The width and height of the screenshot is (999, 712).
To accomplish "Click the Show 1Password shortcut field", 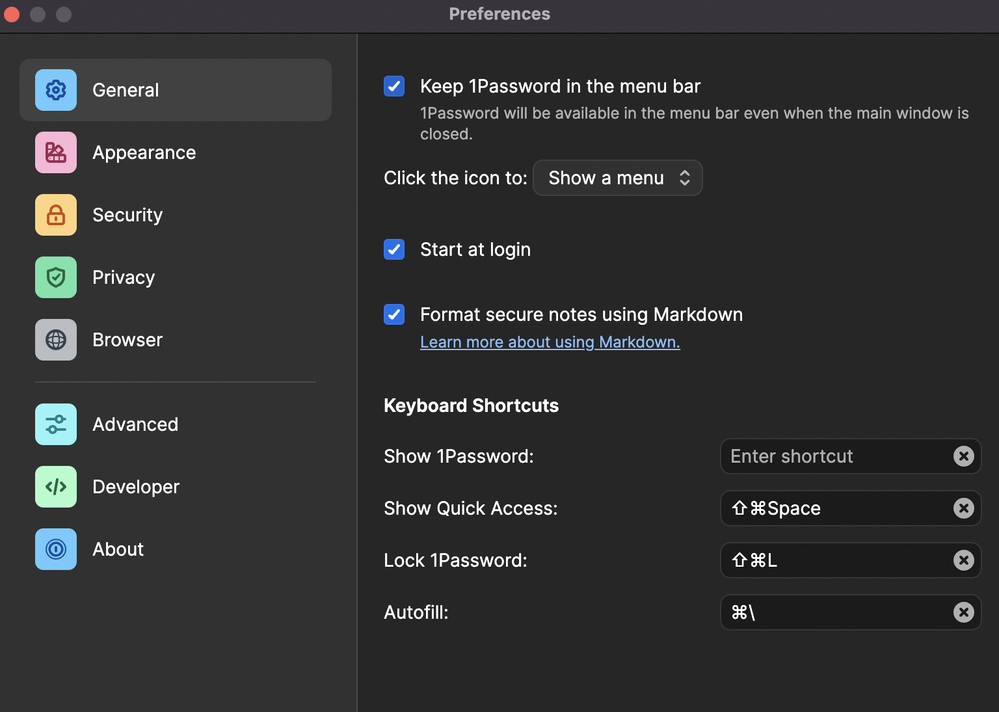I will coord(835,456).
